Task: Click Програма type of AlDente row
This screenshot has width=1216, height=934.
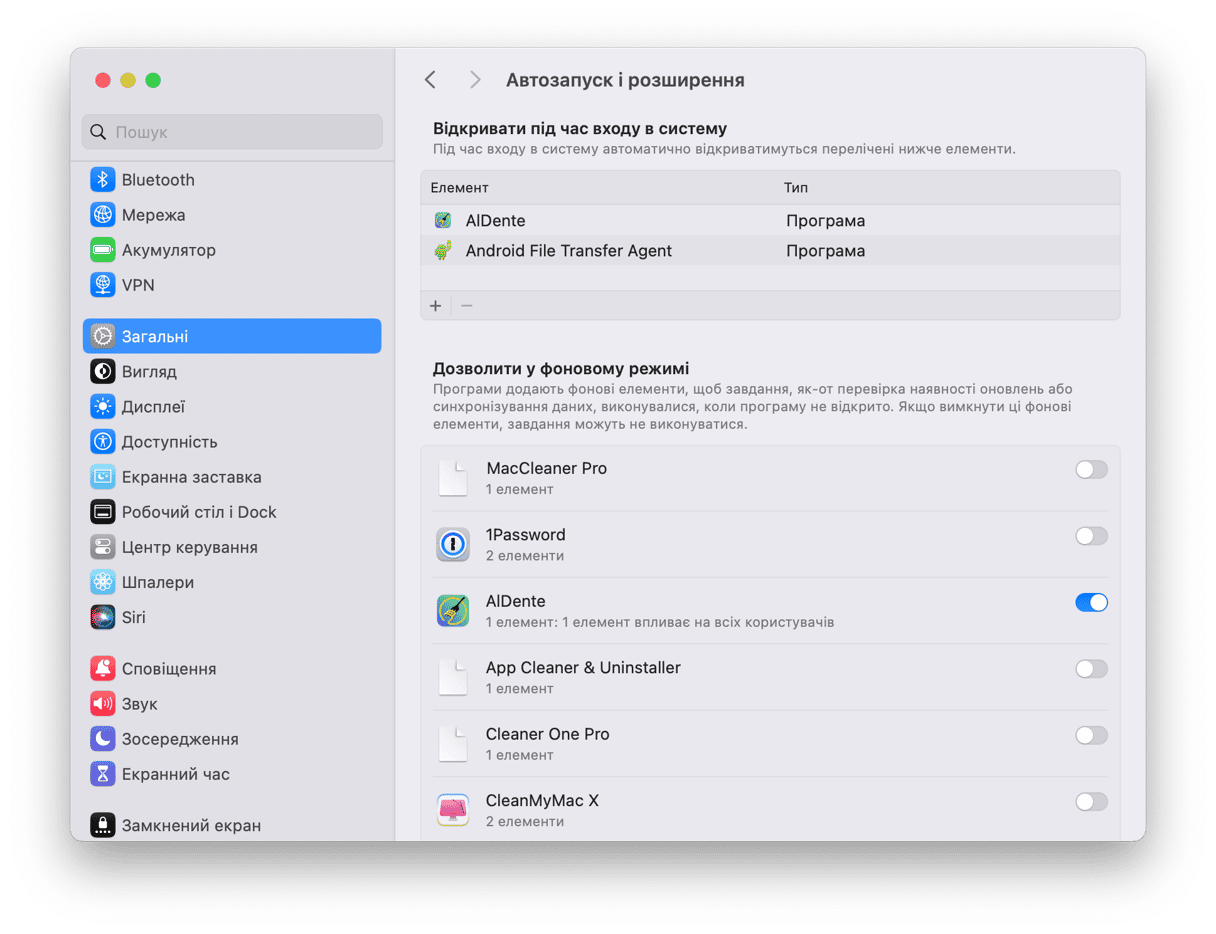Action: (x=825, y=221)
